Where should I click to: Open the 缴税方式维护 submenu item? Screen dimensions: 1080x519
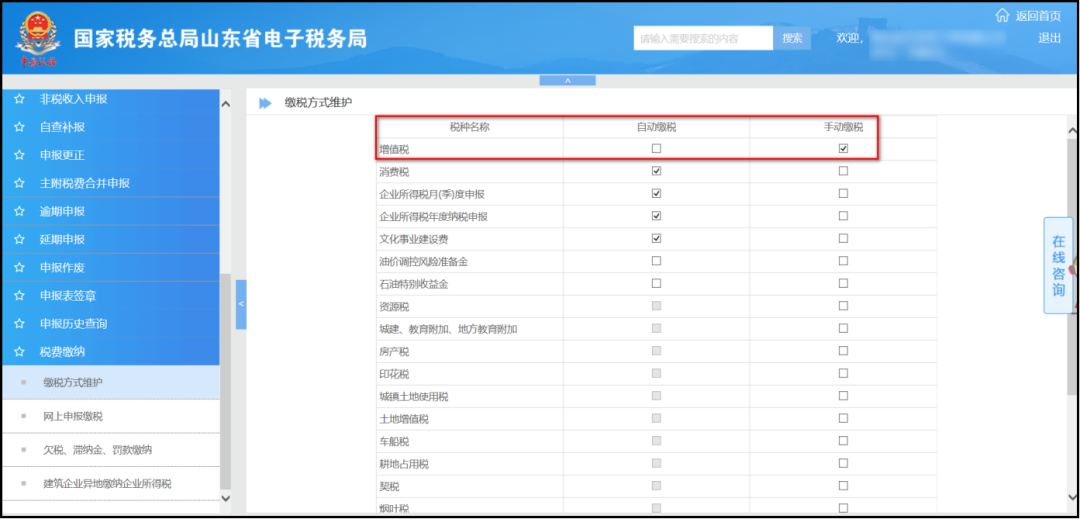pos(110,383)
